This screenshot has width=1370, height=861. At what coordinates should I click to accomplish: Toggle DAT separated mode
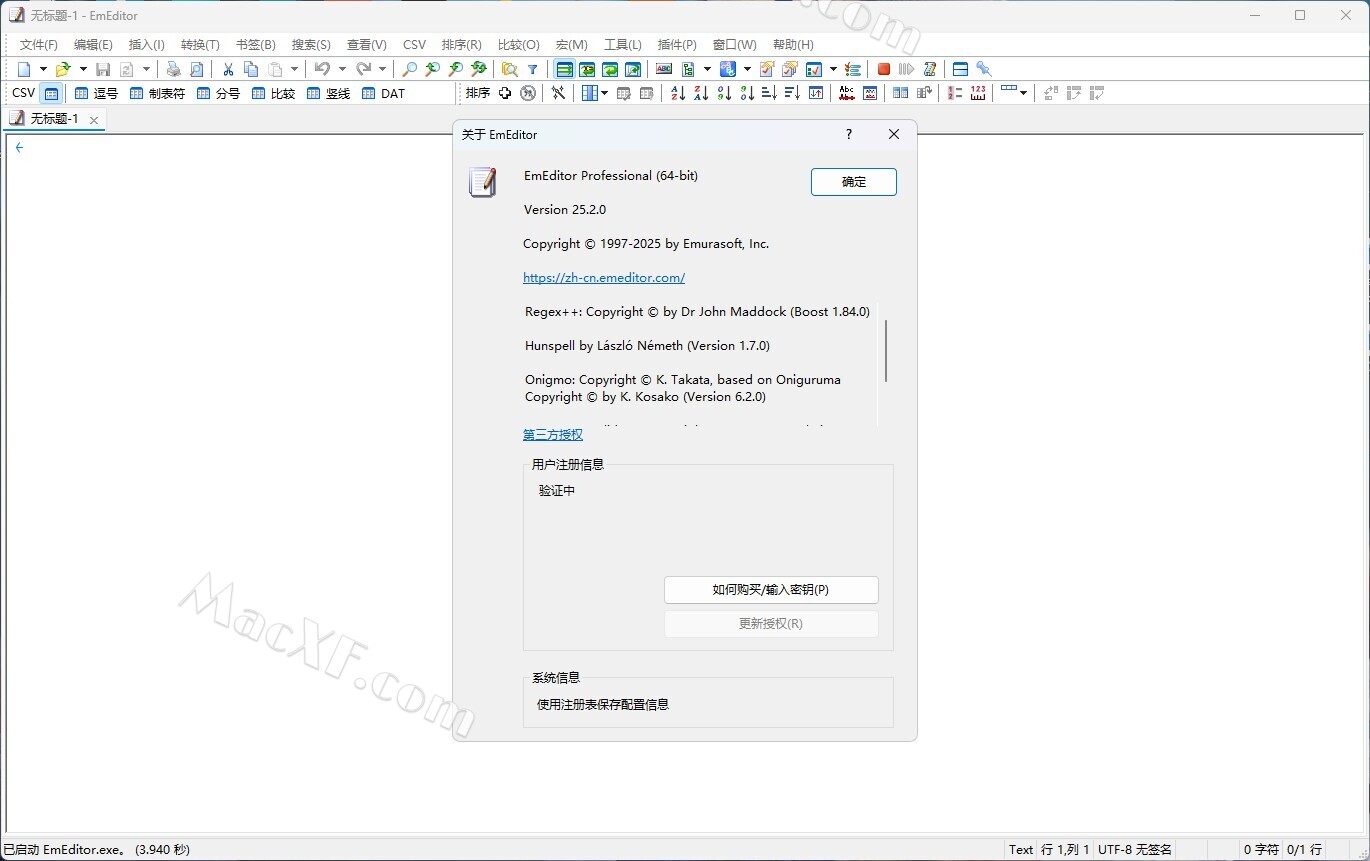point(383,93)
